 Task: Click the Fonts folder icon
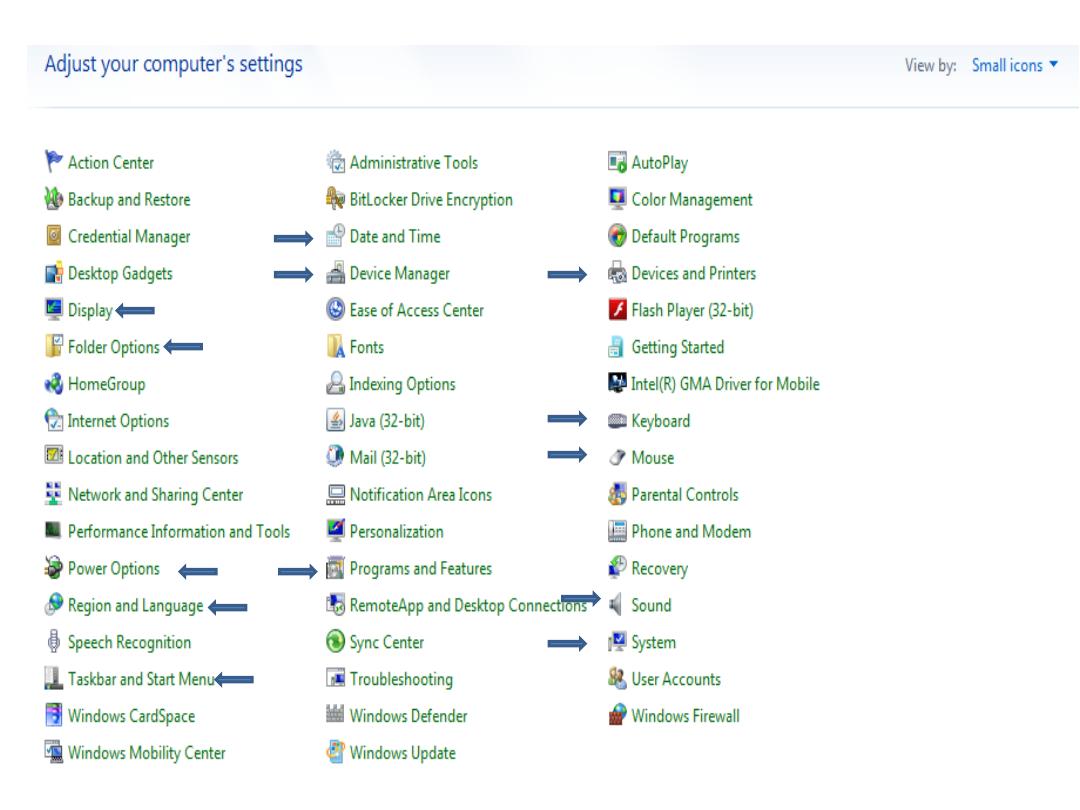click(335, 346)
